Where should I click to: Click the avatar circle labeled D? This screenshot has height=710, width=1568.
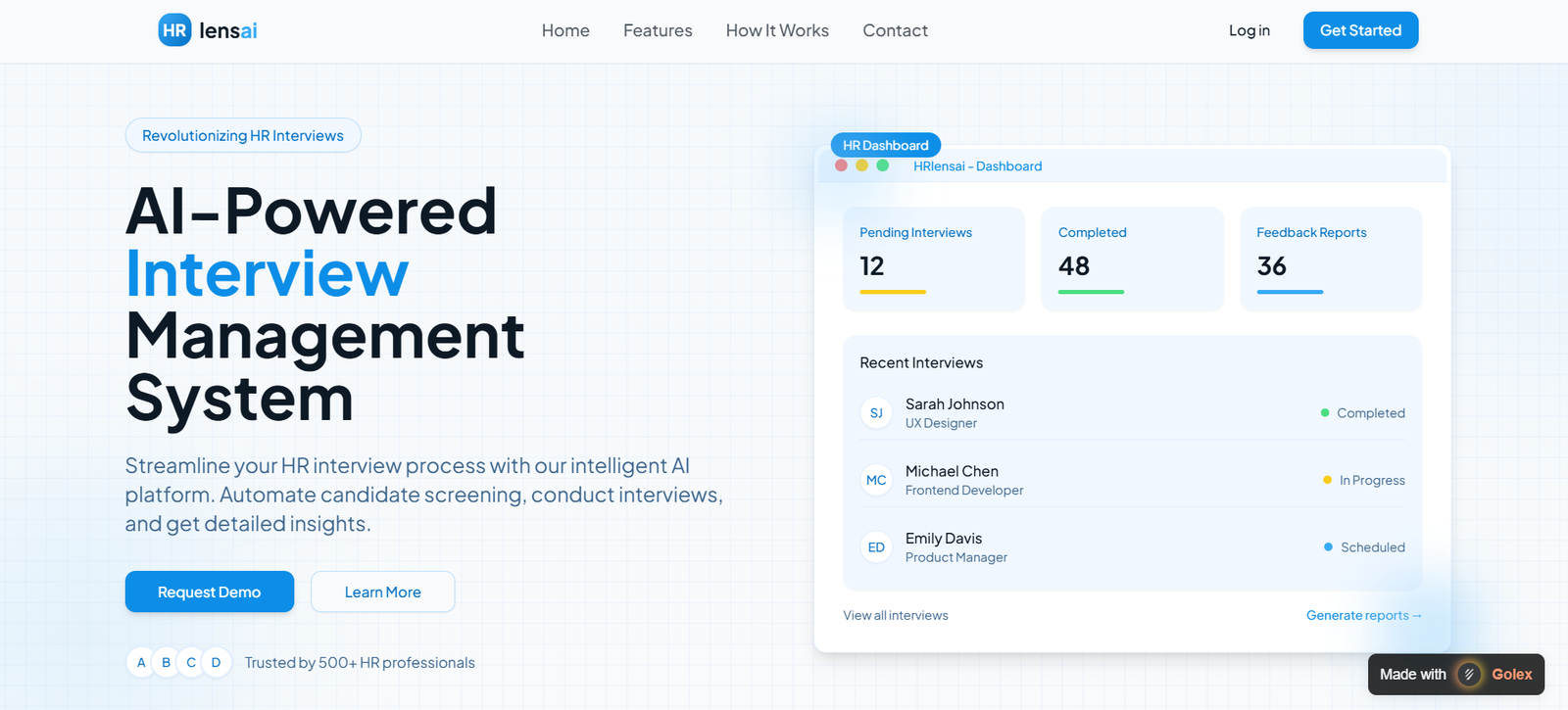coord(217,663)
